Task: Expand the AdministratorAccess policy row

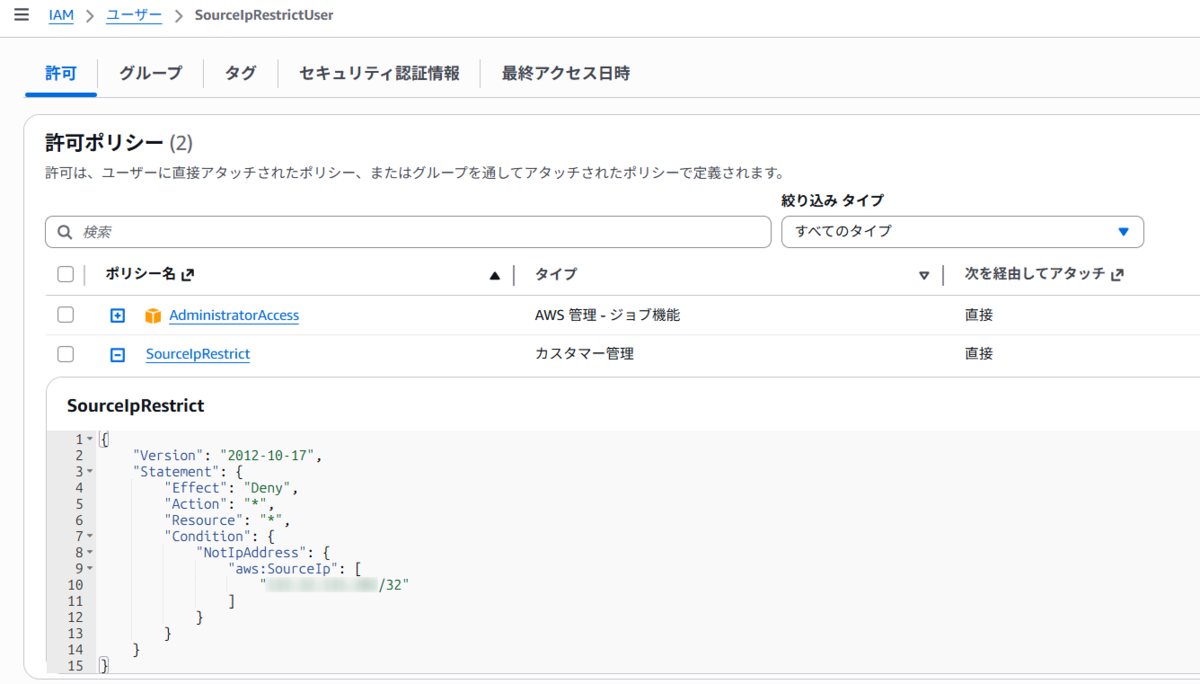Action: [x=118, y=315]
